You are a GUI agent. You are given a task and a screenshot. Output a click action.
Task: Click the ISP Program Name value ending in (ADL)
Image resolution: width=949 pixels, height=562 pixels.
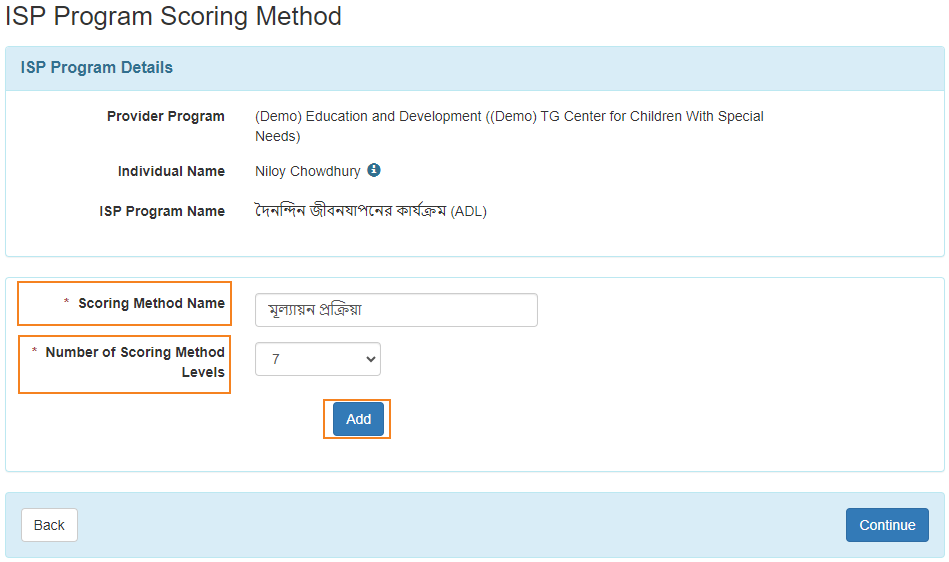pos(370,211)
